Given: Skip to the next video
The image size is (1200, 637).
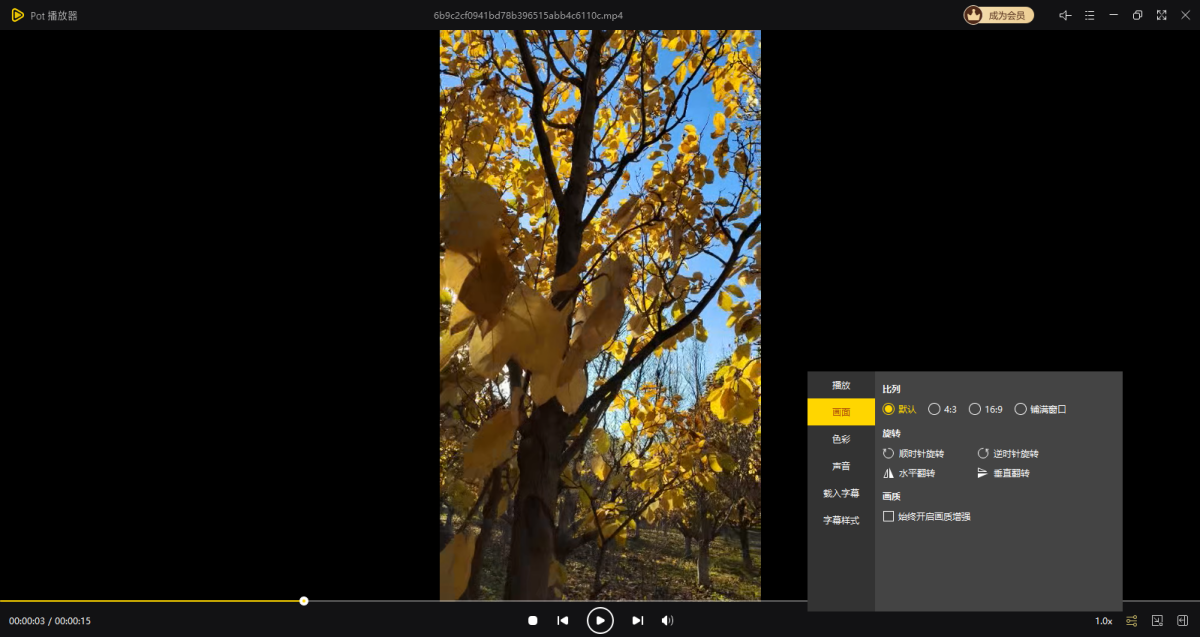Looking at the screenshot, I should point(637,621).
